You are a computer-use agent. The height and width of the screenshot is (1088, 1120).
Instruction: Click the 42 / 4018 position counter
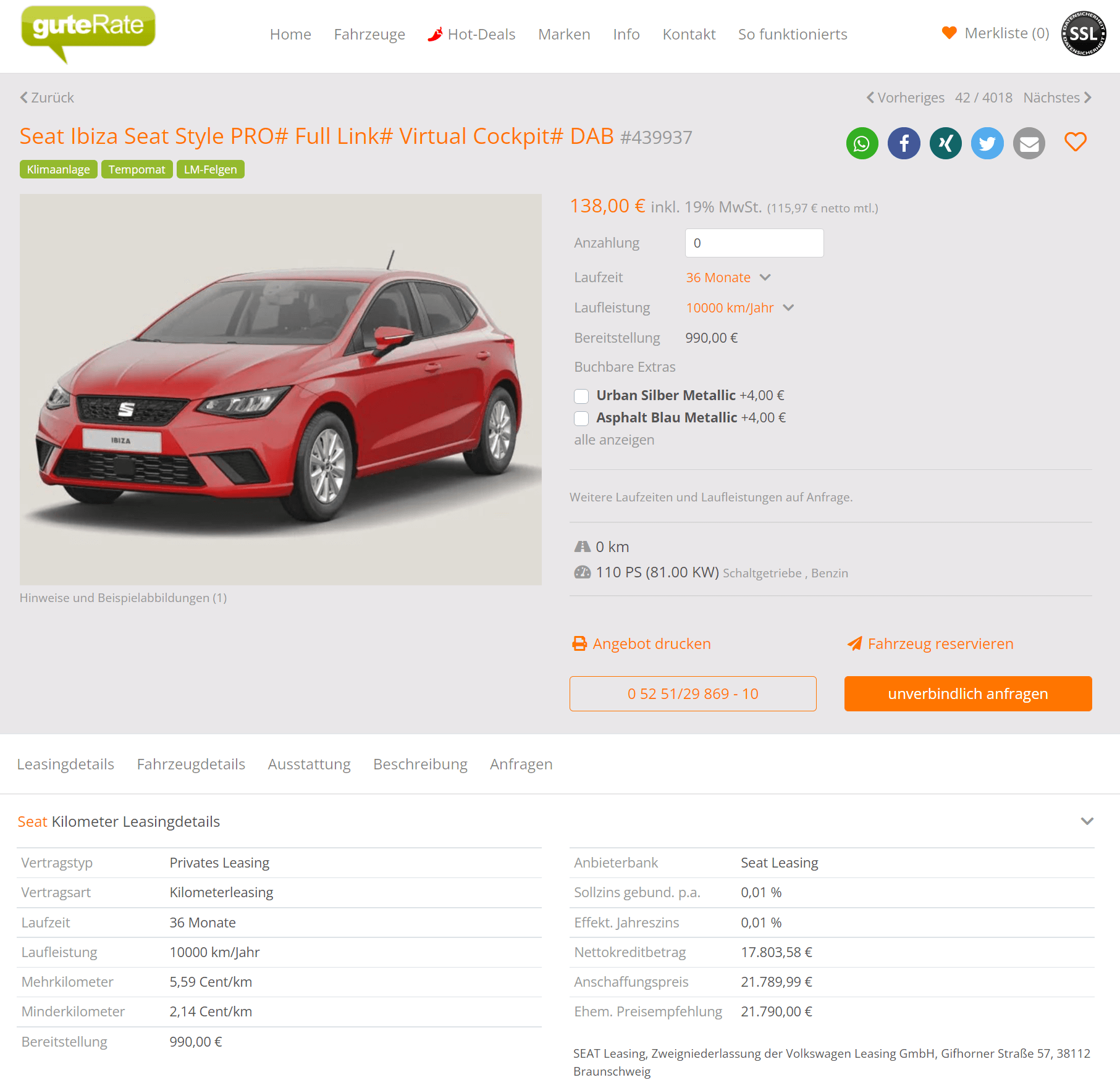(983, 98)
